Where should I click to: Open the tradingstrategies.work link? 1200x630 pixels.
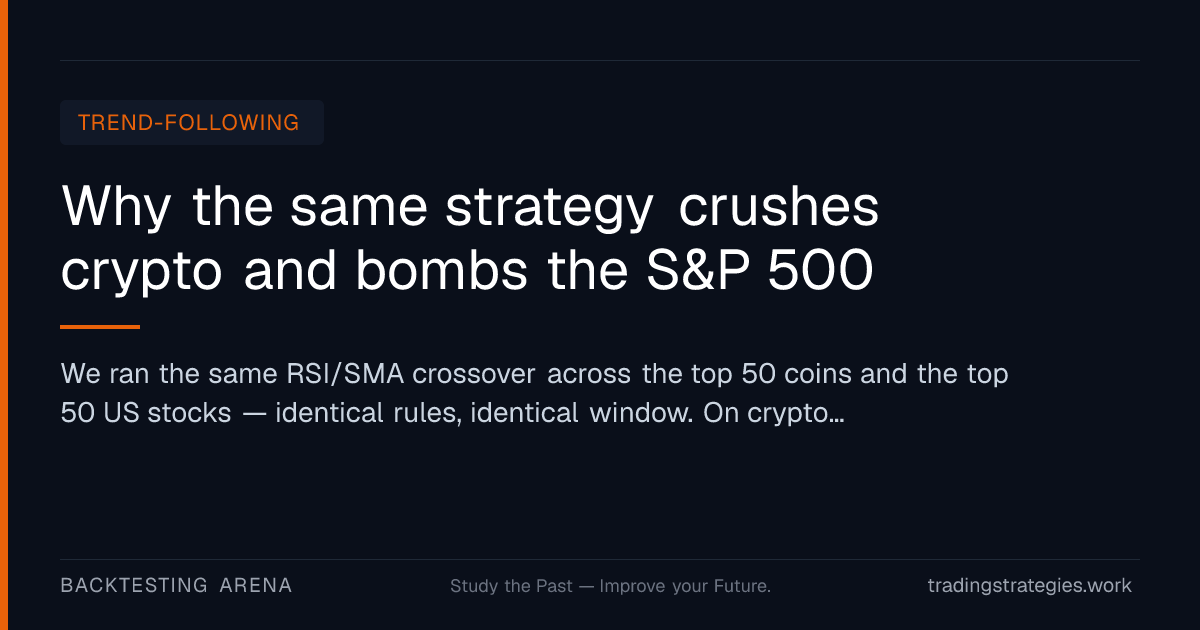click(x=1030, y=586)
